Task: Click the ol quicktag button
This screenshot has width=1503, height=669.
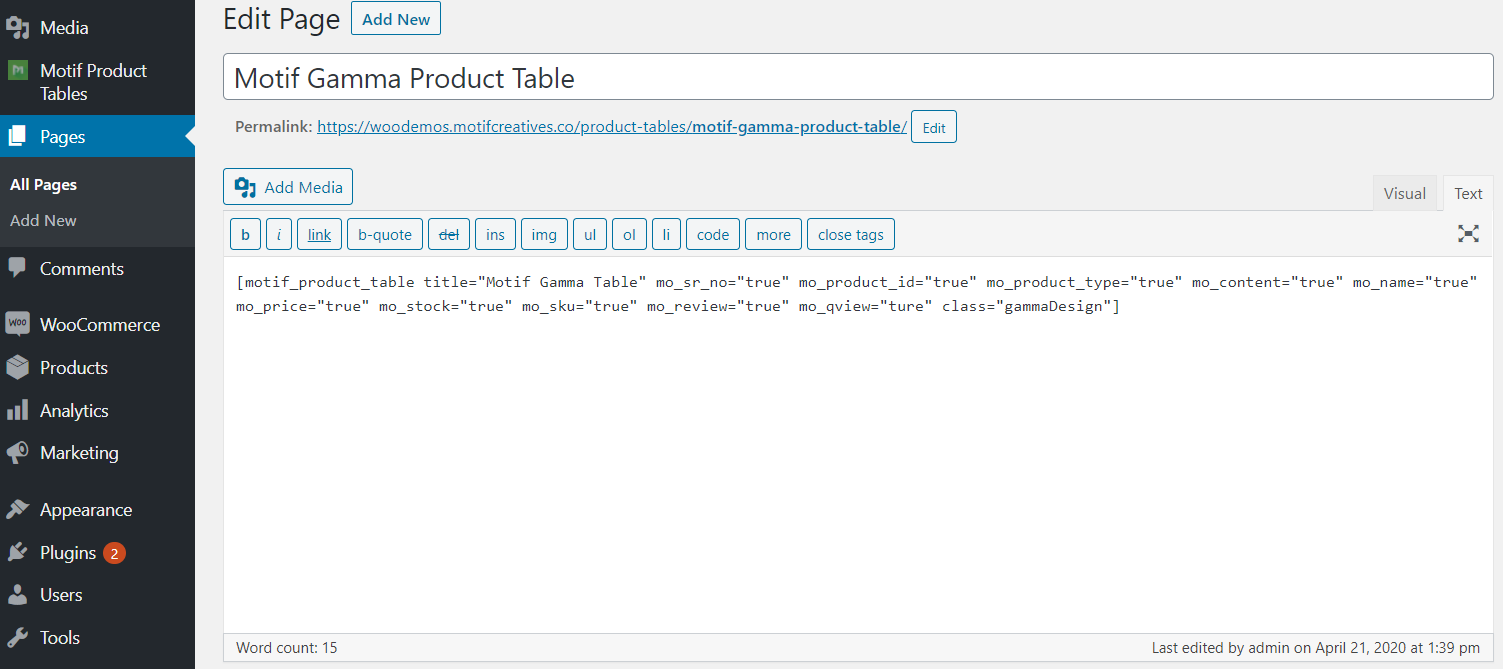Action: click(629, 234)
